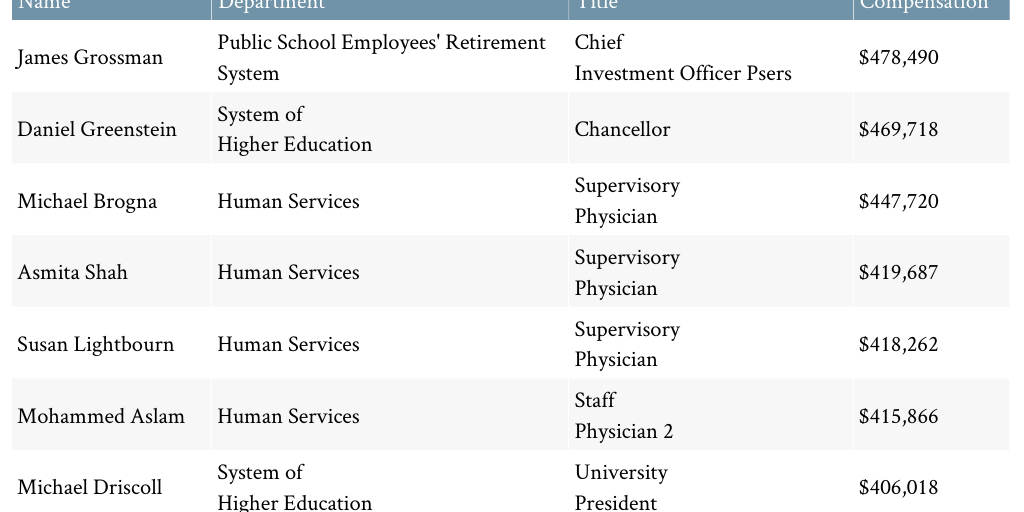The height and width of the screenshot is (512, 1024).
Task: Select the Daniel Greenstein name cell
Action: pos(97,130)
